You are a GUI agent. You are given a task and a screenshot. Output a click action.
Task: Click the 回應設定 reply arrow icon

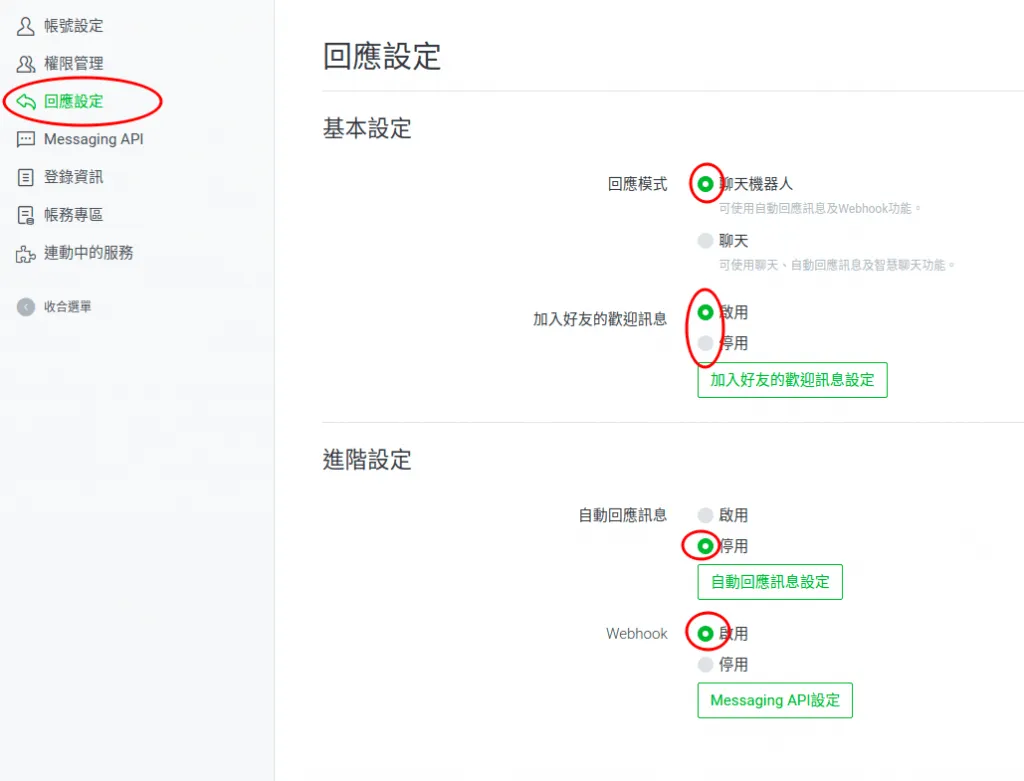26,101
